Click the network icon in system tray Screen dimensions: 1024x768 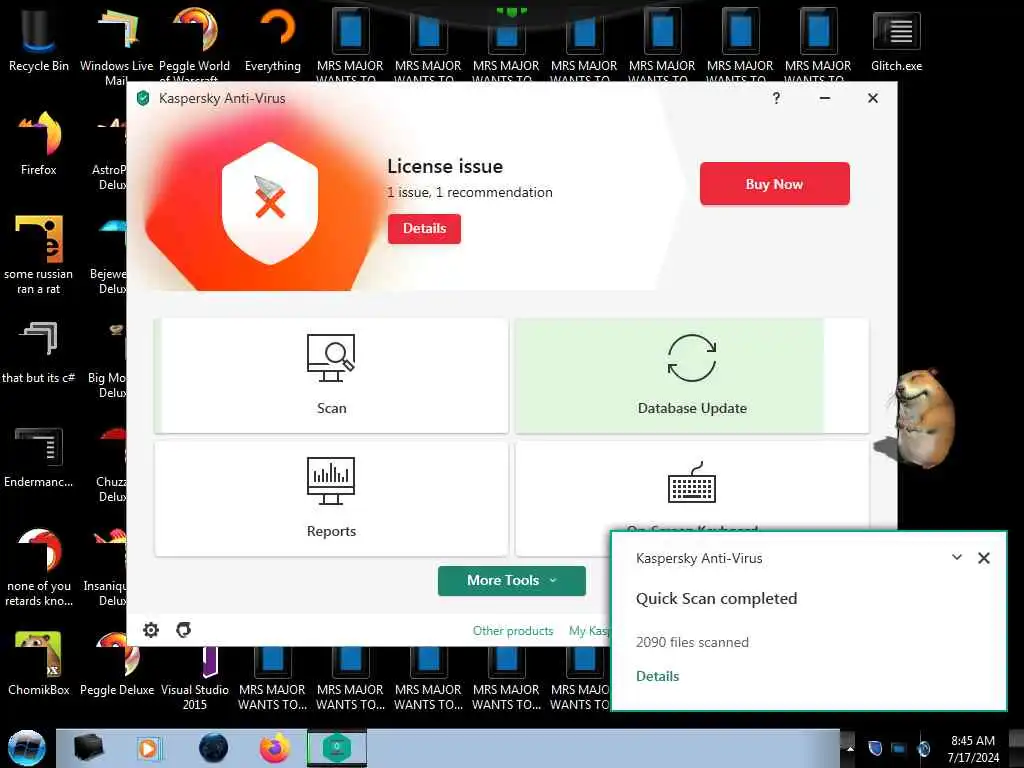point(899,748)
